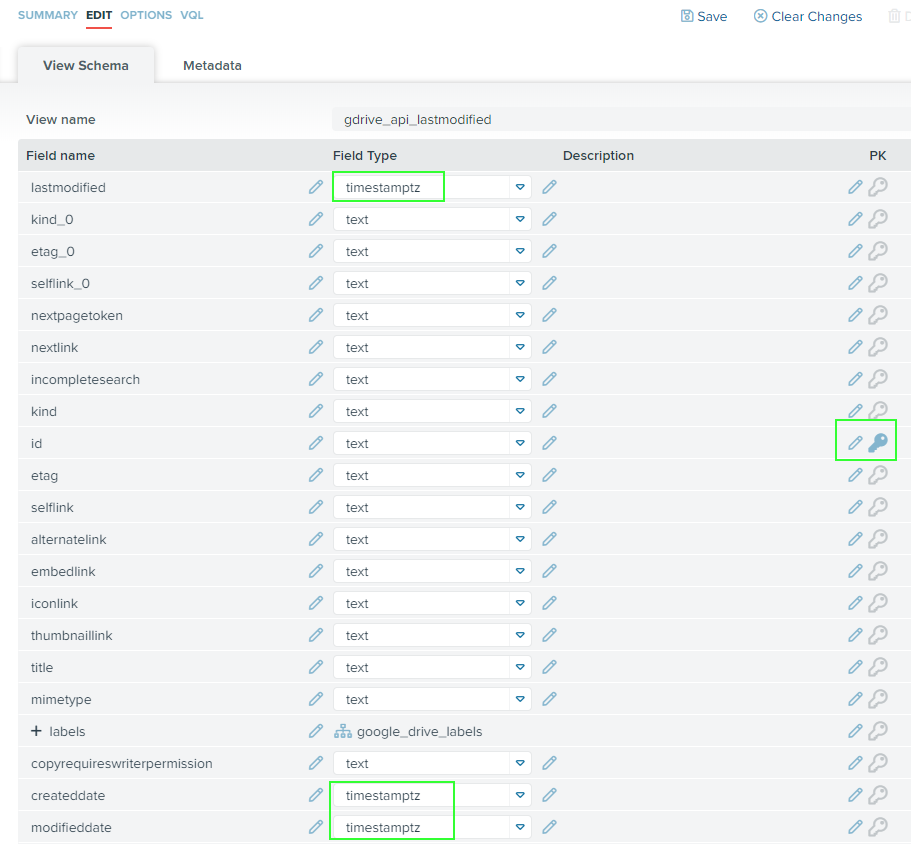
Task: Edit type properties pencil for lastmodified row
Action: pos(550,187)
